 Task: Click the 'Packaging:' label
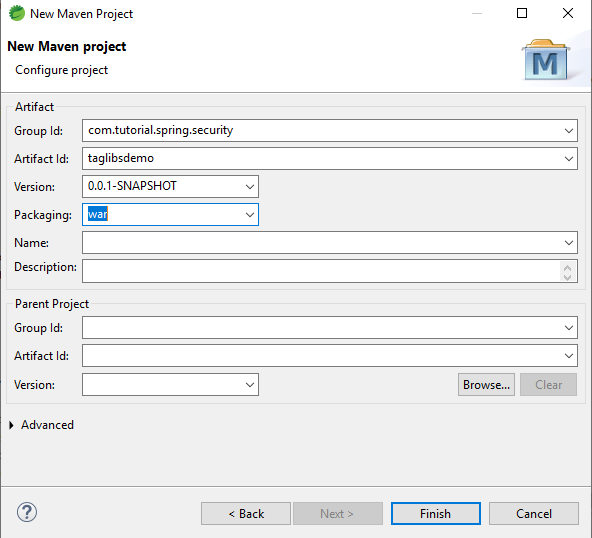43,215
